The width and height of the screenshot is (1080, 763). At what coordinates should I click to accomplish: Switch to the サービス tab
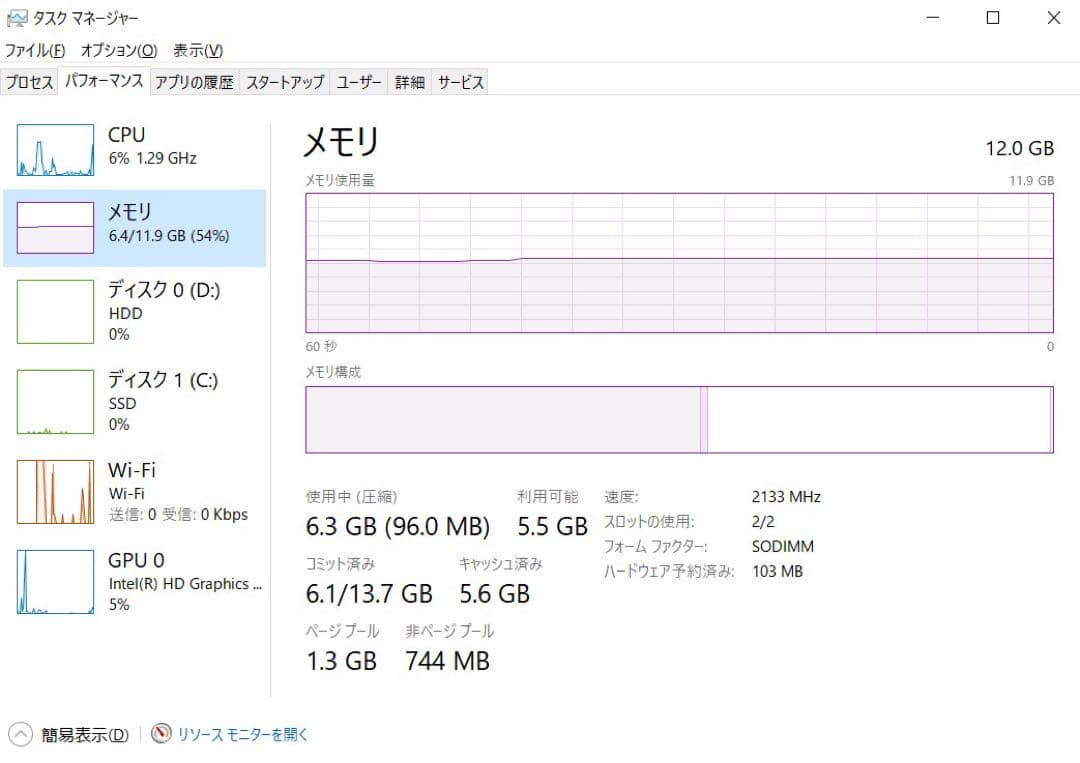(460, 82)
